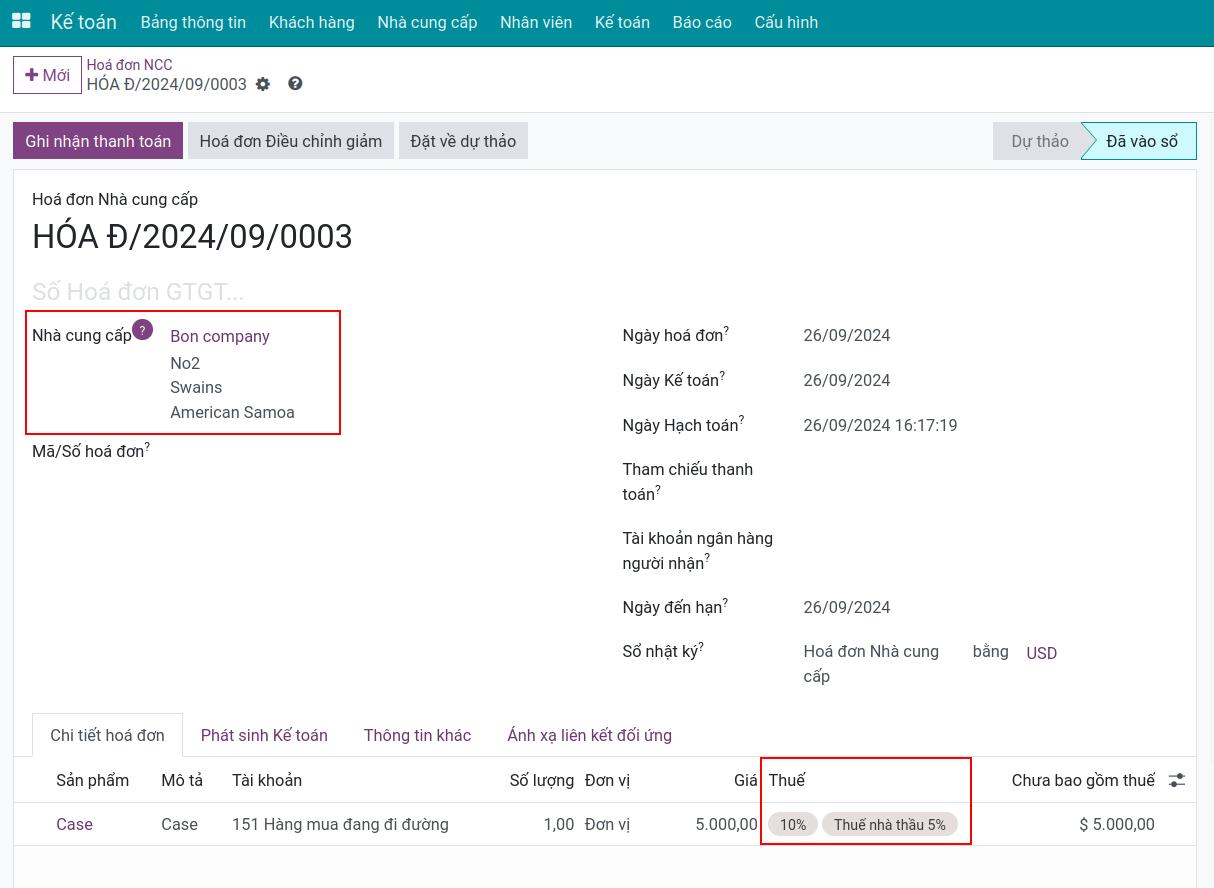
Task: Open the Nhà cung cấp menu
Action: point(427,22)
